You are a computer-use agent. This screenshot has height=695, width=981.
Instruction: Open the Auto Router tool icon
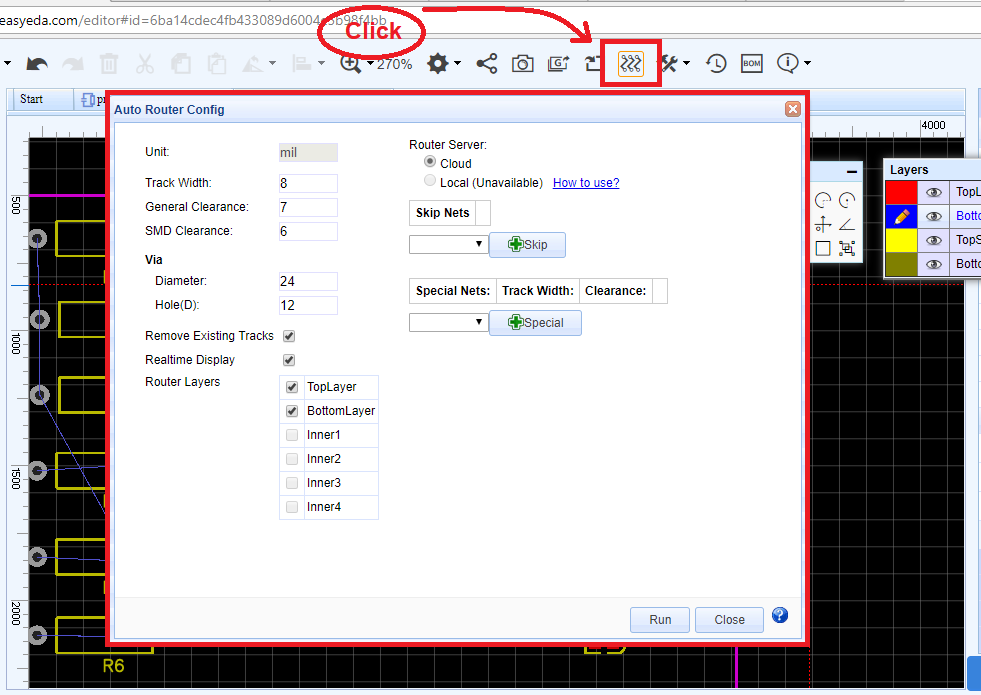[x=630, y=62]
